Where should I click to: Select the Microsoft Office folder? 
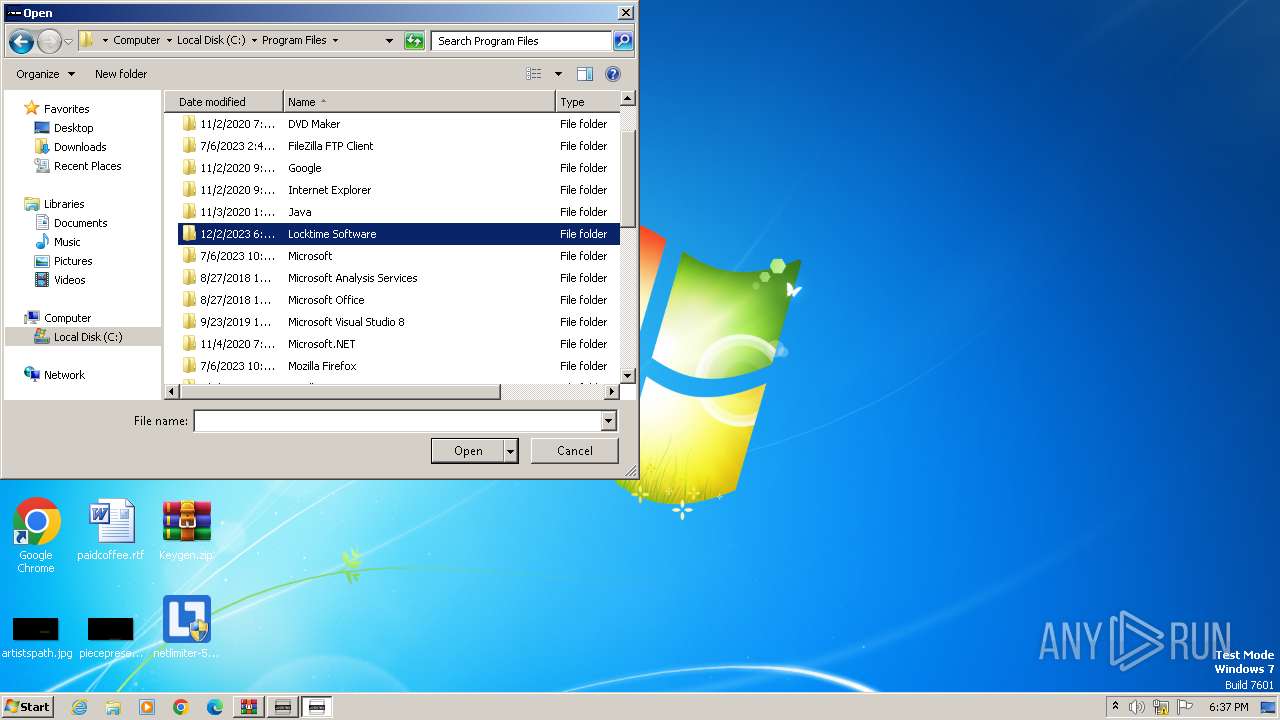[x=399, y=300]
